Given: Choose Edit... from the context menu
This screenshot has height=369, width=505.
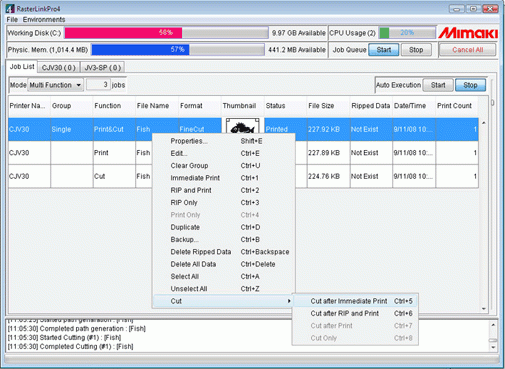Looking at the screenshot, I should coord(223,154).
